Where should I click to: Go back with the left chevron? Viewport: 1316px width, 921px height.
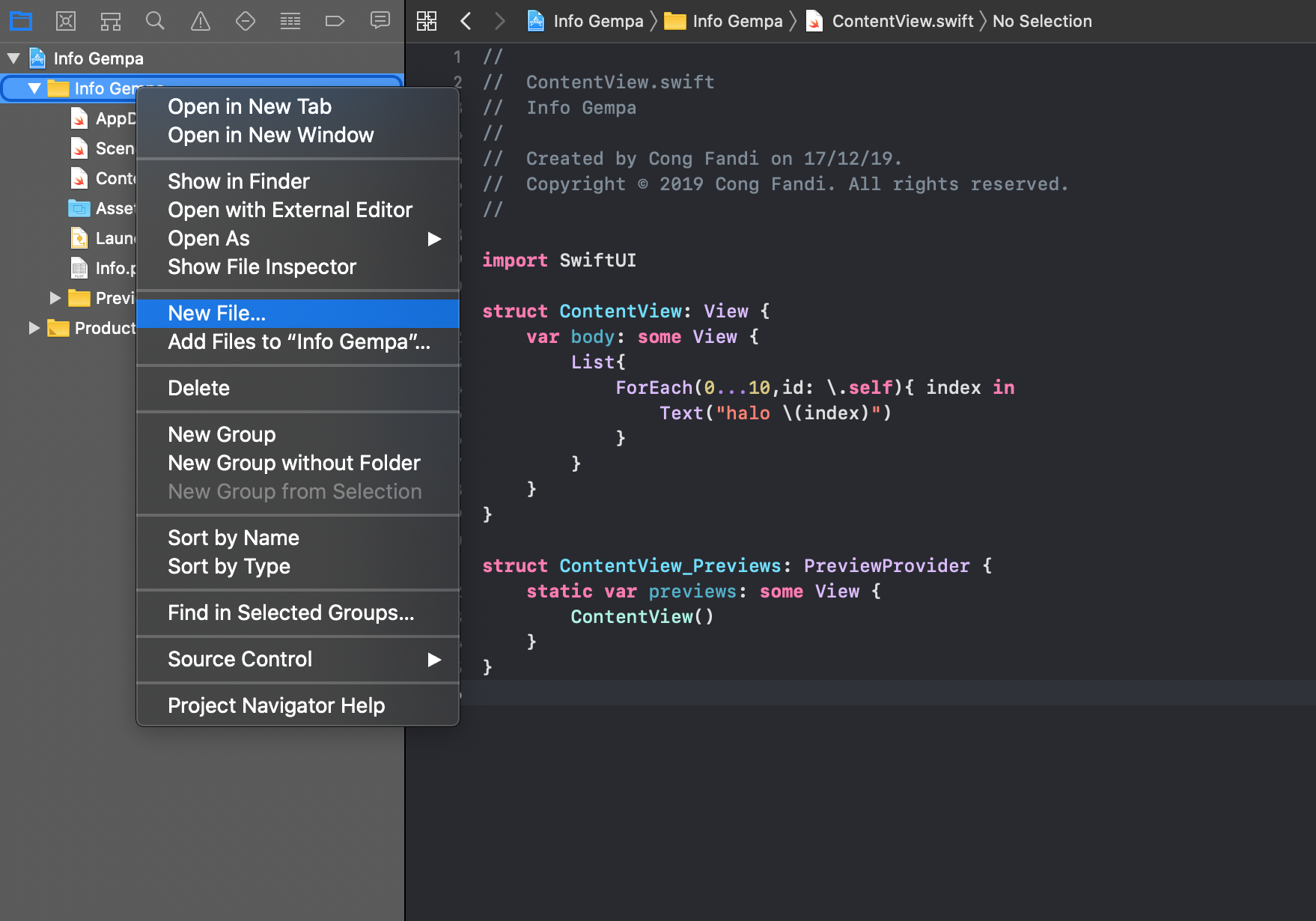pyautogui.click(x=466, y=21)
